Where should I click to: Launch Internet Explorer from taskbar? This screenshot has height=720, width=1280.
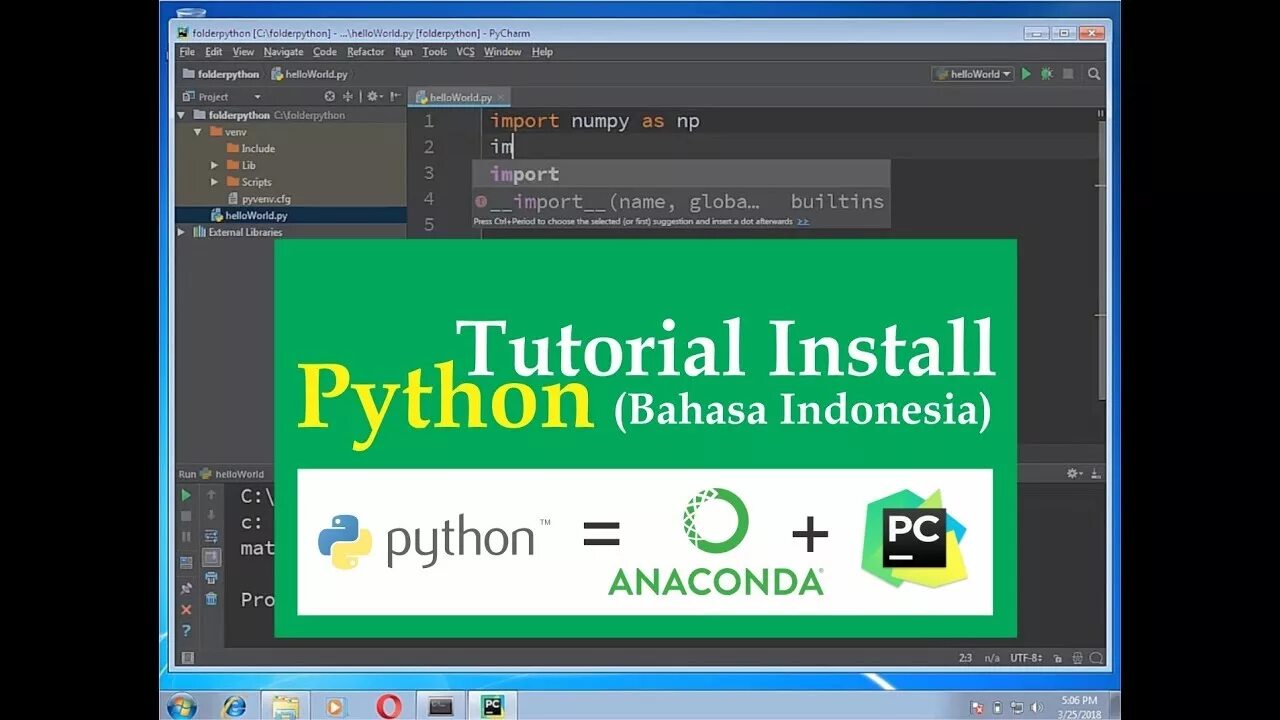234,706
